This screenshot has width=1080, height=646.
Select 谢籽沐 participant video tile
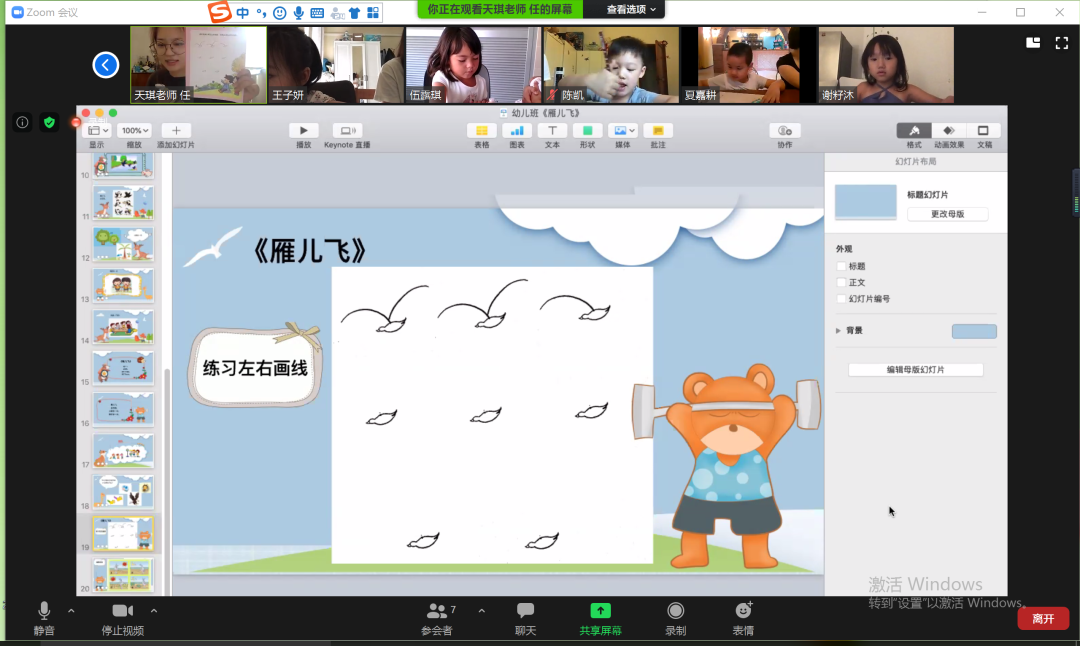(x=886, y=65)
